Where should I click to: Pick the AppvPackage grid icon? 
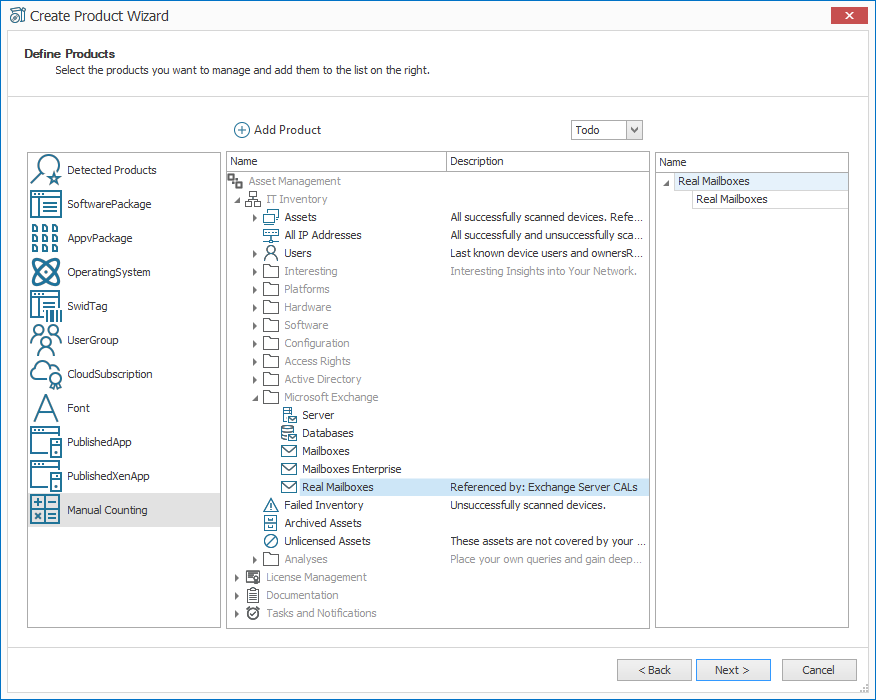pos(46,238)
